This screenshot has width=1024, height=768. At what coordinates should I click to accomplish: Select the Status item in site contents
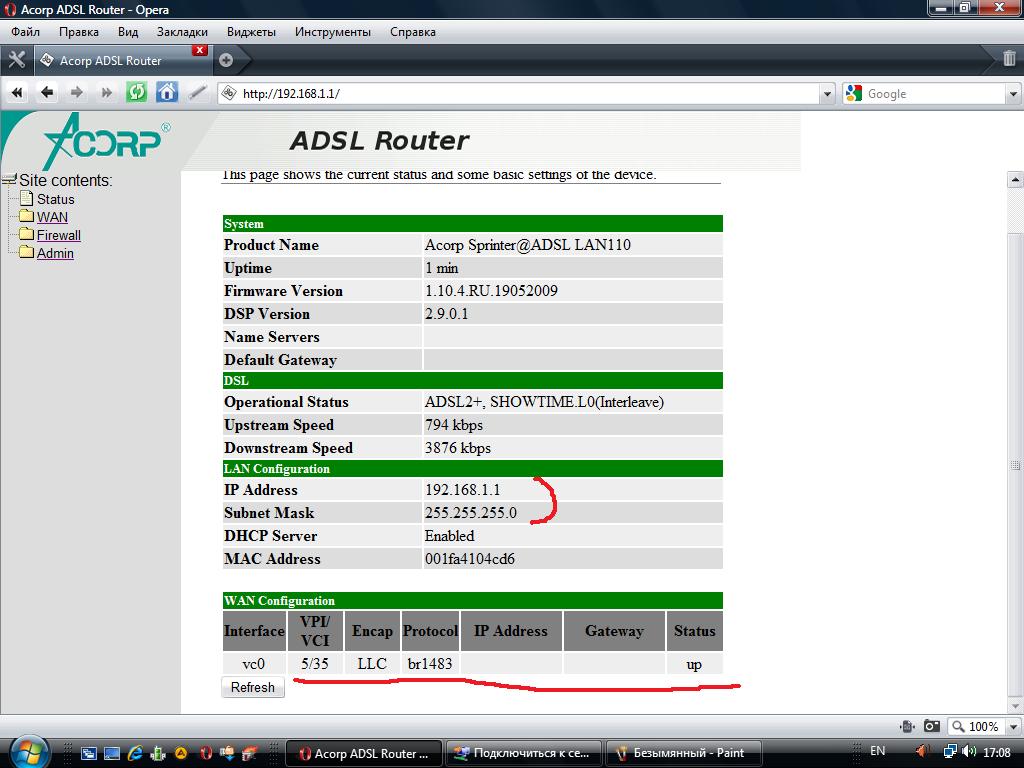pos(55,199)
